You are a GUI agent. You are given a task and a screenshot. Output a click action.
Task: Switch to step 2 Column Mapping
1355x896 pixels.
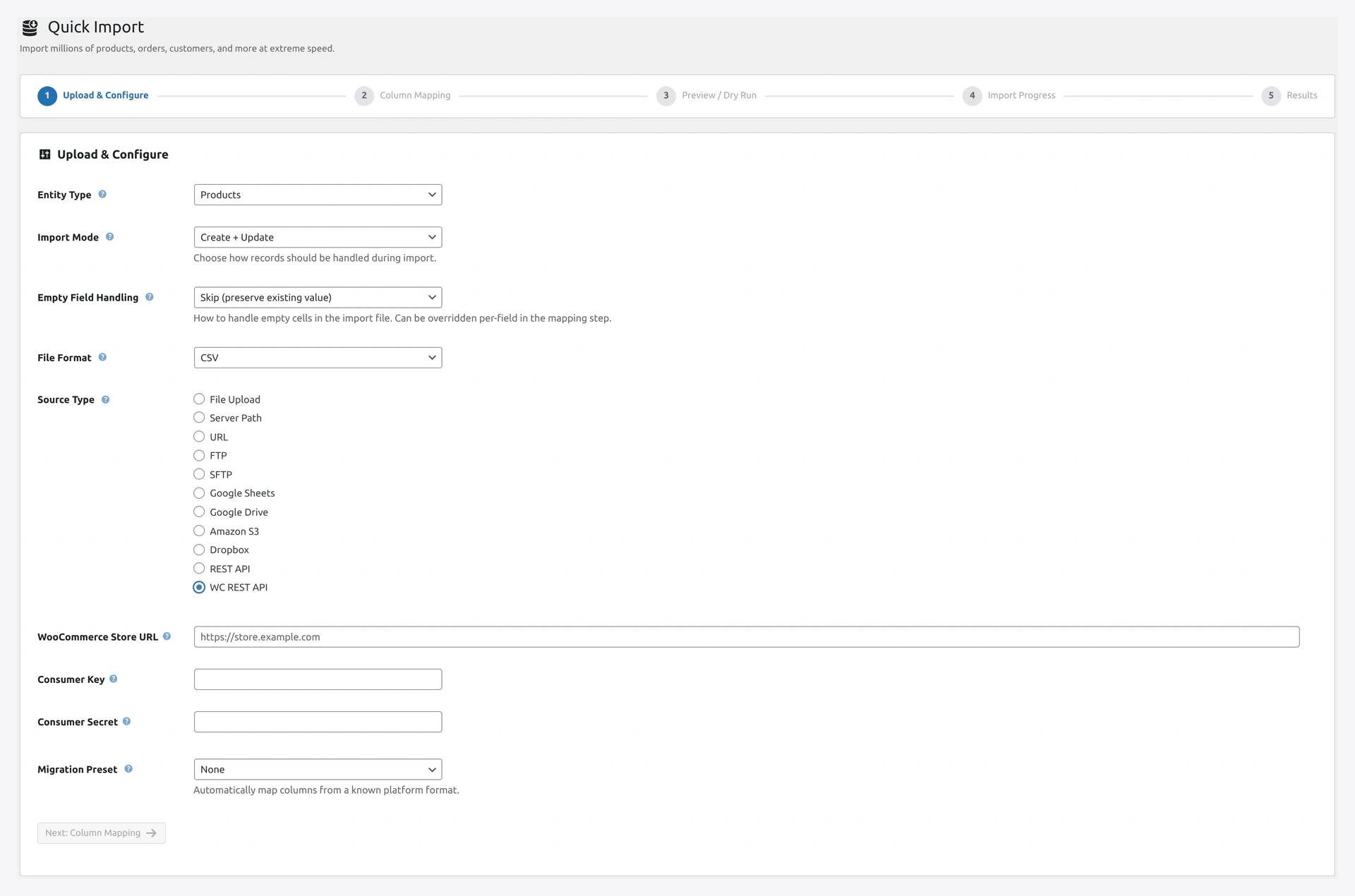point(402,95)
